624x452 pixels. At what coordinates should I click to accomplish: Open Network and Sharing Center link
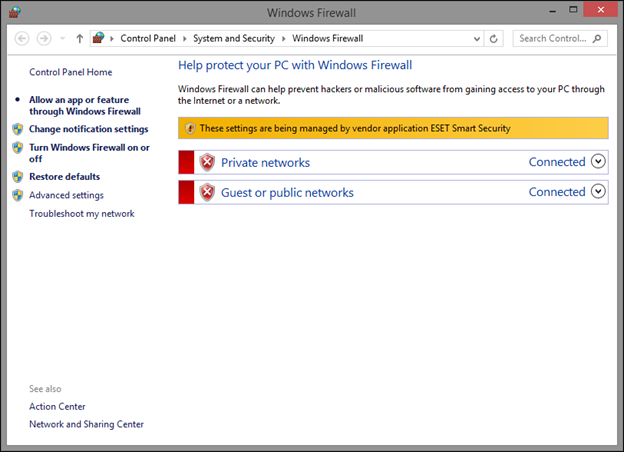click(x=86, y=424)
